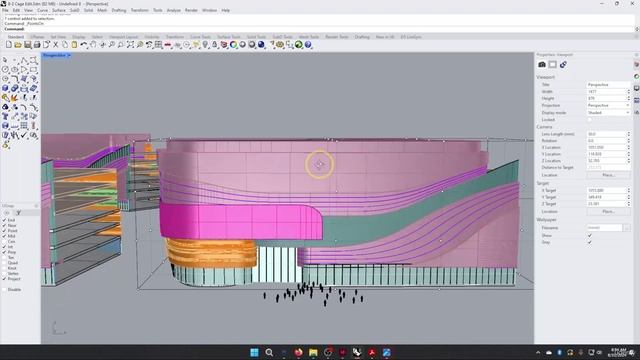The image size is (640, 360).
Task: Click the color wheel icon in the toolbar
Action: 233,44
